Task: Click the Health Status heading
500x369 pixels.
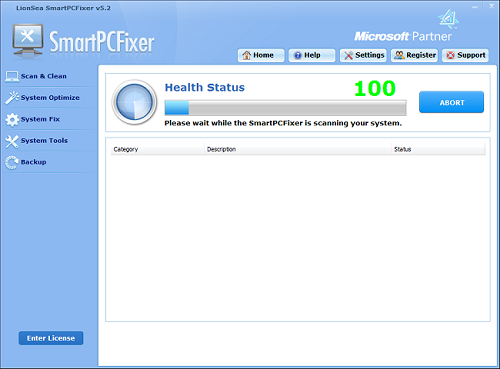Action: (x=205, y=87)
